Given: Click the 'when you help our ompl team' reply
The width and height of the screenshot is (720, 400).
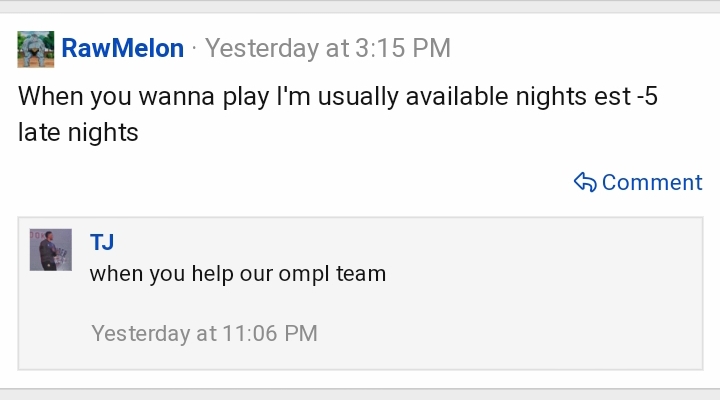Looking at the screenshot, I should coord(238,274).
